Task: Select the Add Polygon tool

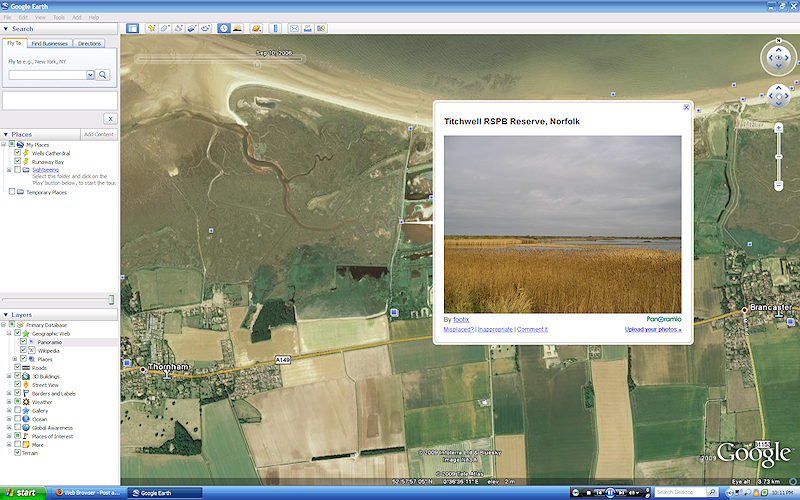Action: (x=165, y=29)
